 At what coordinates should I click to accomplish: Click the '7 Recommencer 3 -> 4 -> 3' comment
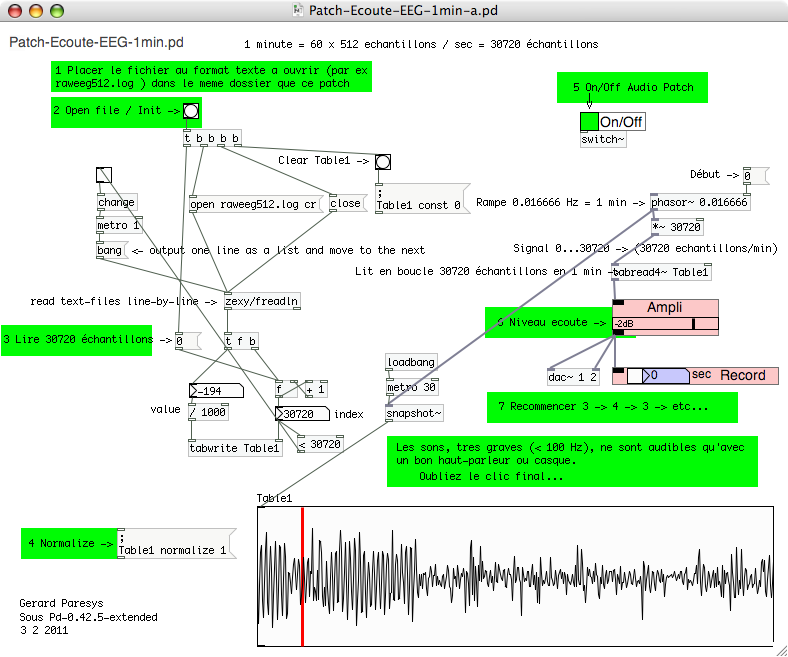603,406
